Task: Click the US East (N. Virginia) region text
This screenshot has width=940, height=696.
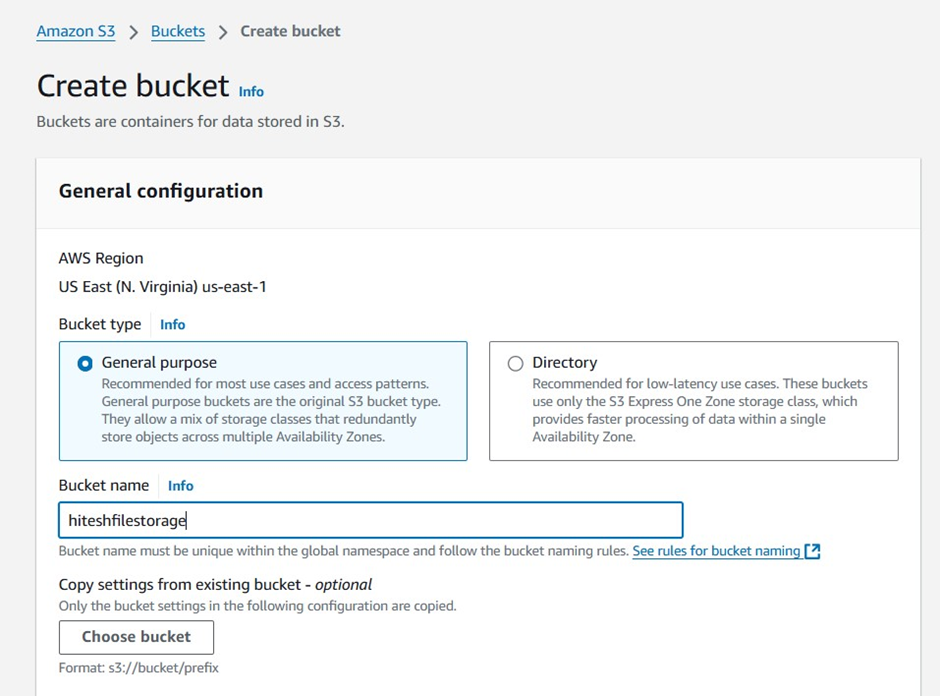Action: [x=162, y=287]
